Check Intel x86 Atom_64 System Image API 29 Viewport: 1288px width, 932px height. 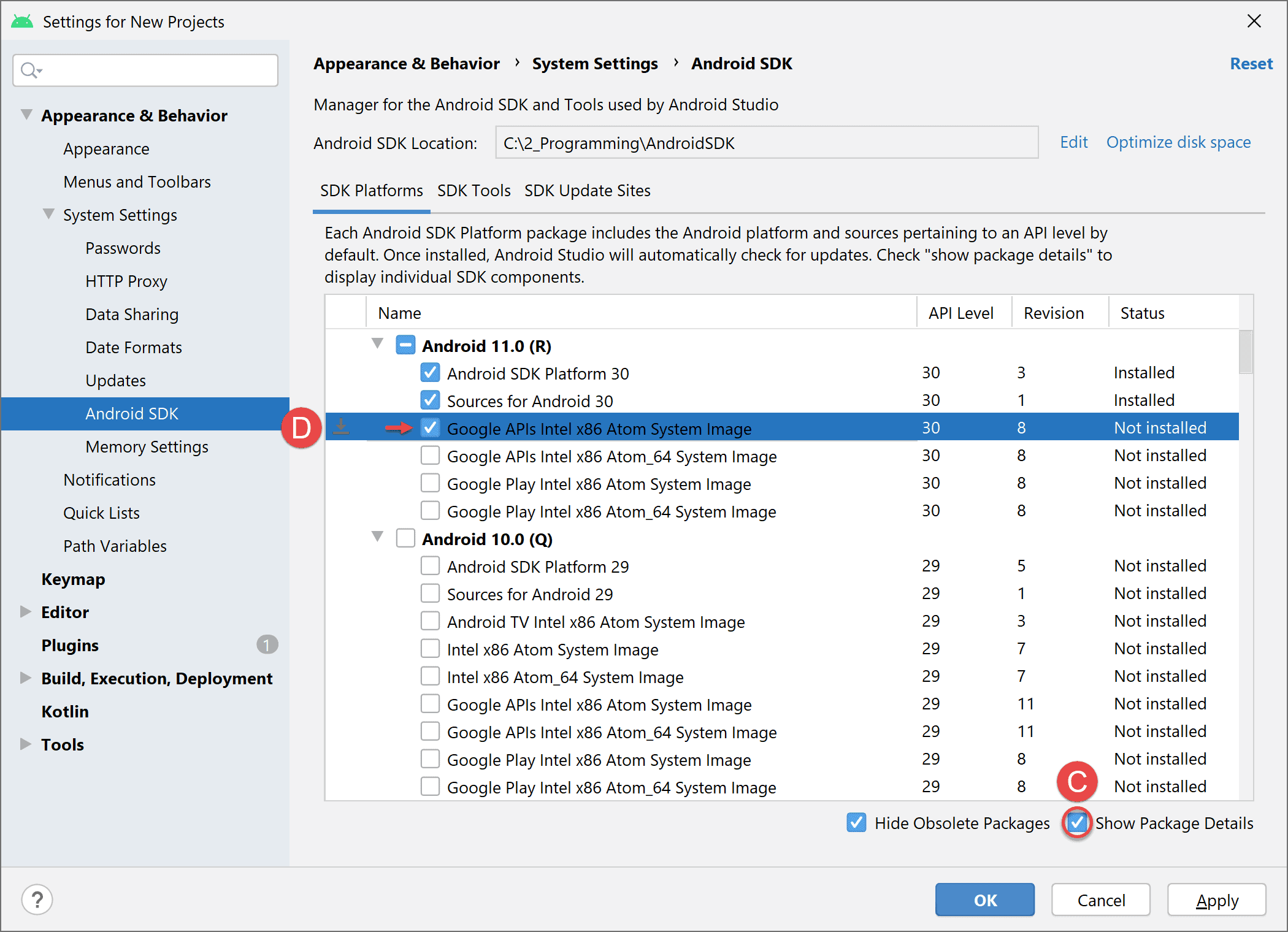[430, 676]
